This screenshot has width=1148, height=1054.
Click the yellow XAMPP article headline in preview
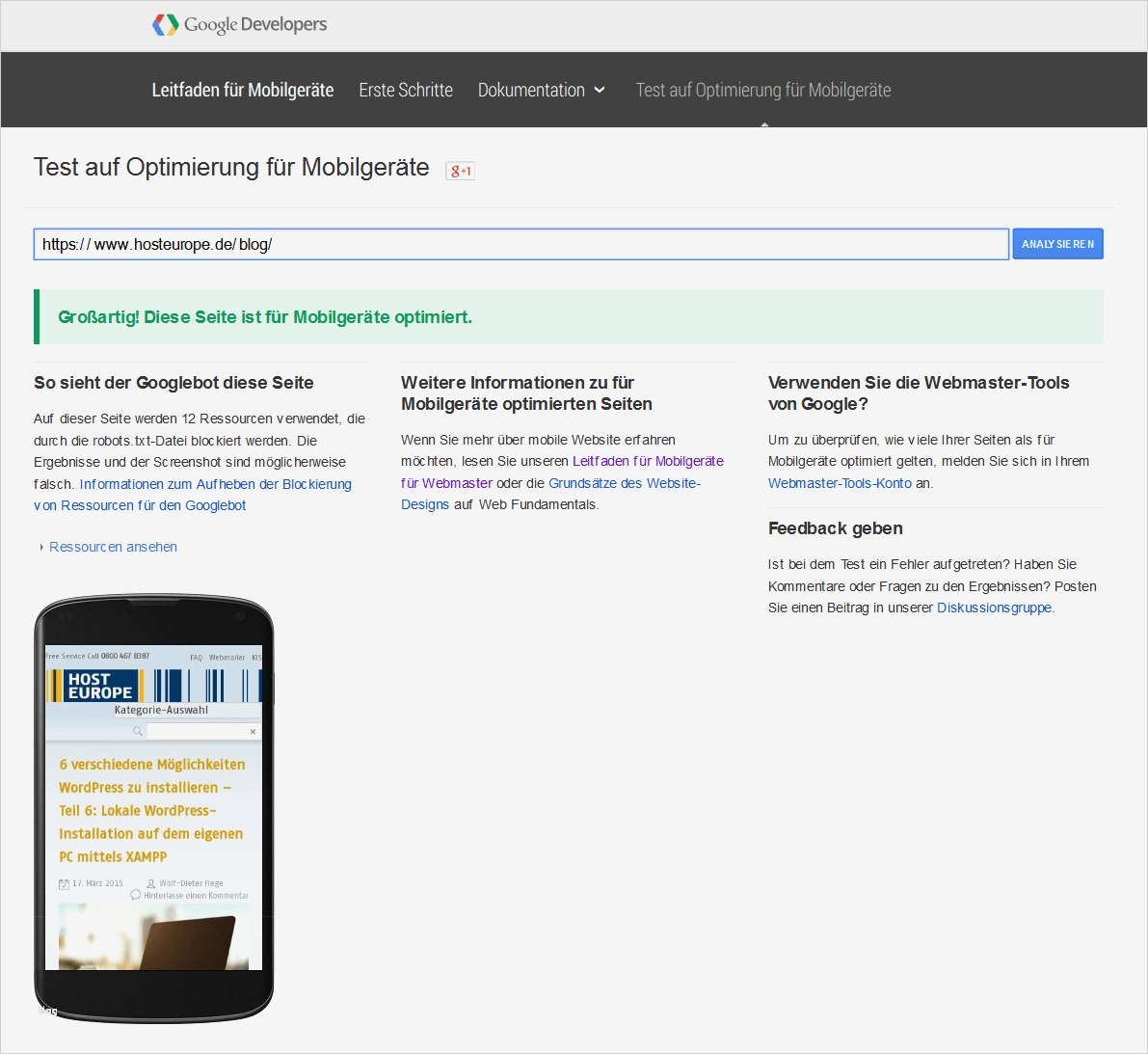pyautogui.click(x=151, y=810)
